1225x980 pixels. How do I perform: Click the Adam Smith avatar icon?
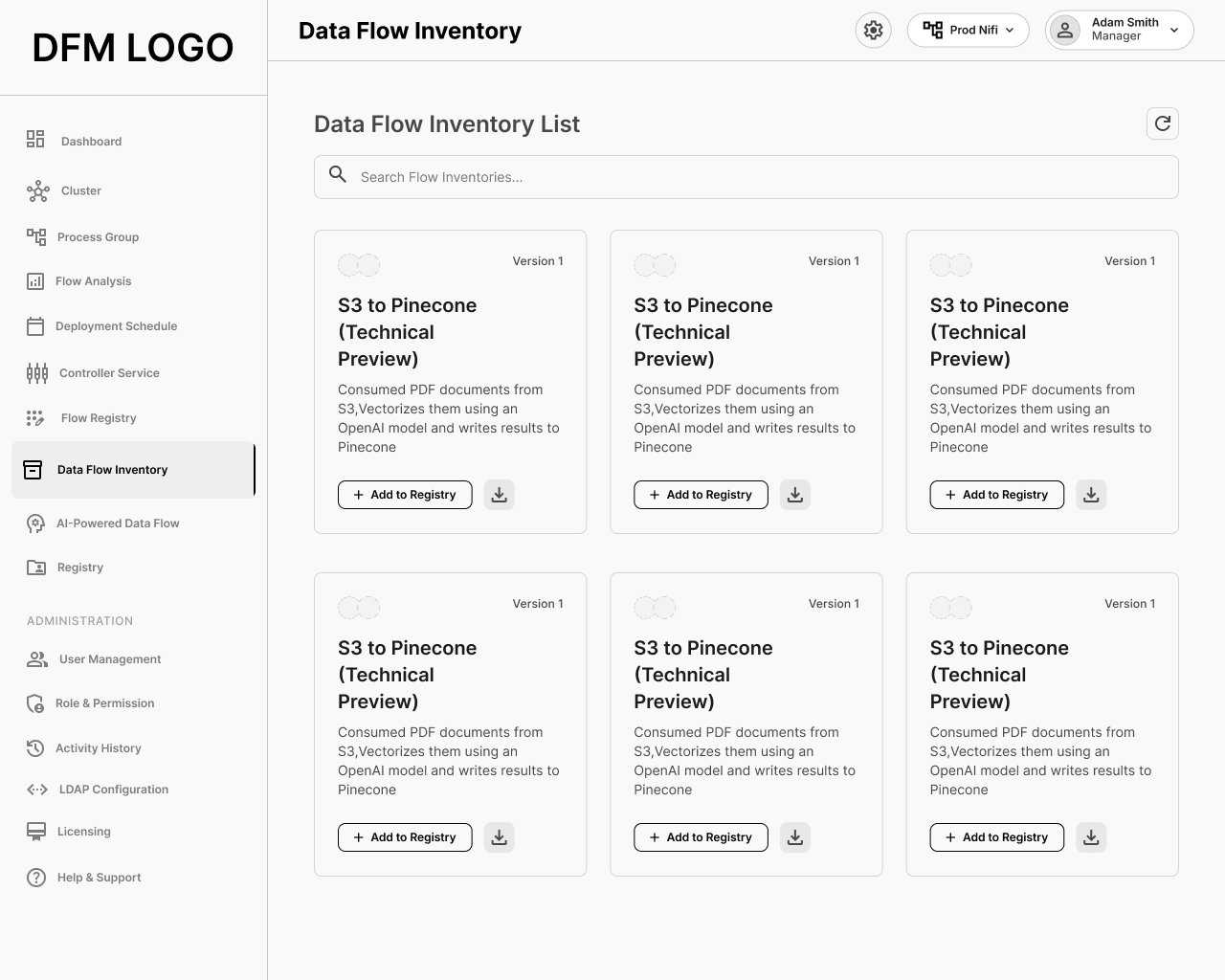pos(1065,30)
